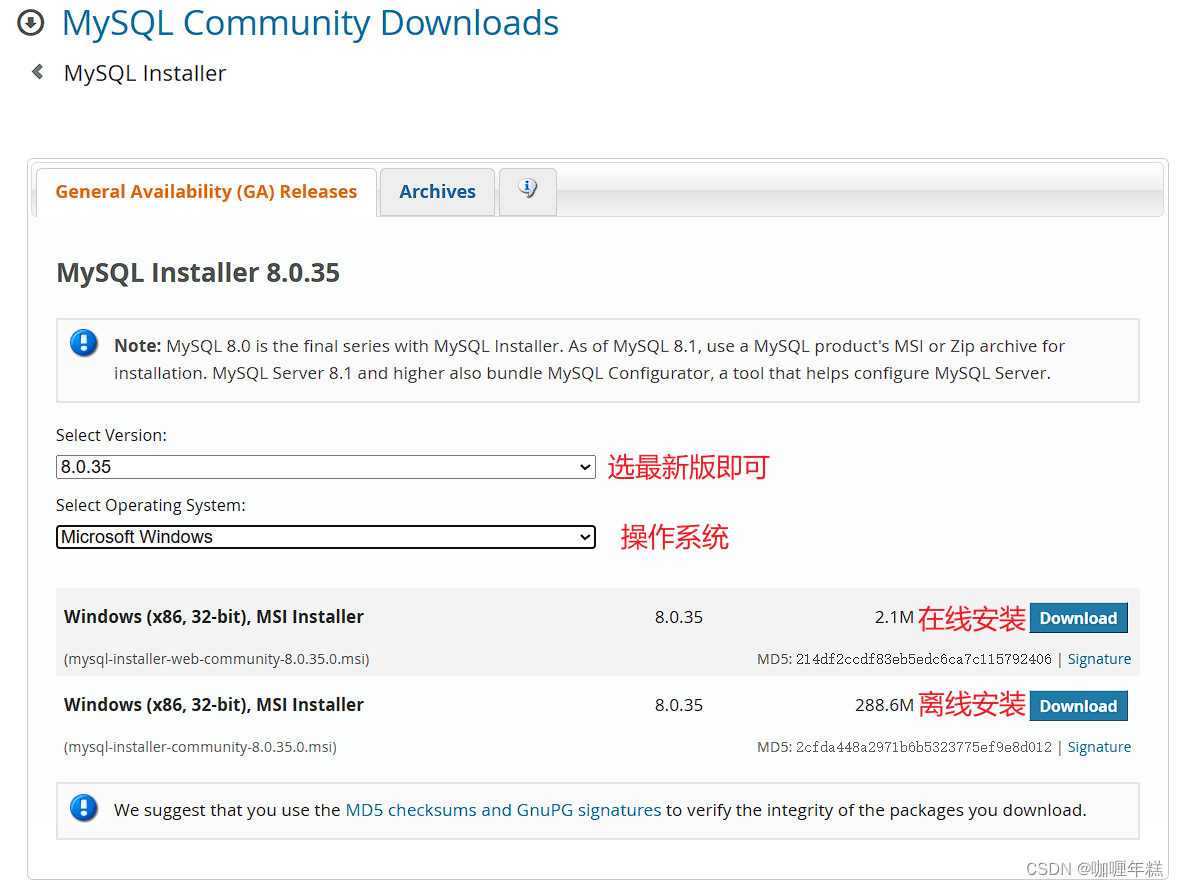Click the download circle icon beside page title
This screenshot has width=1178, height=887.
tap(31, 23)
